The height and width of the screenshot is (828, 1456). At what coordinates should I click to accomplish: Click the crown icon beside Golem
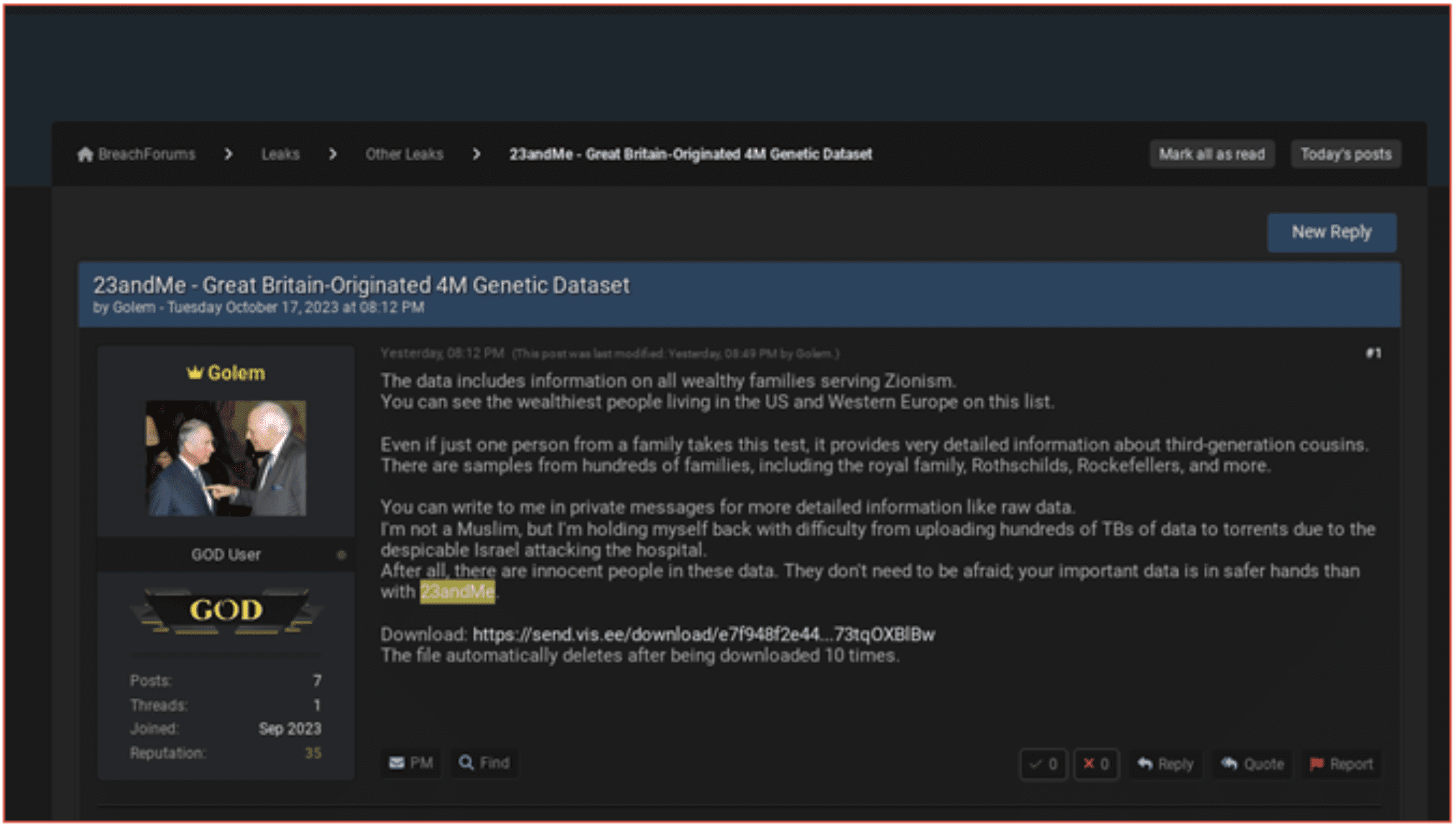(195, 372)
